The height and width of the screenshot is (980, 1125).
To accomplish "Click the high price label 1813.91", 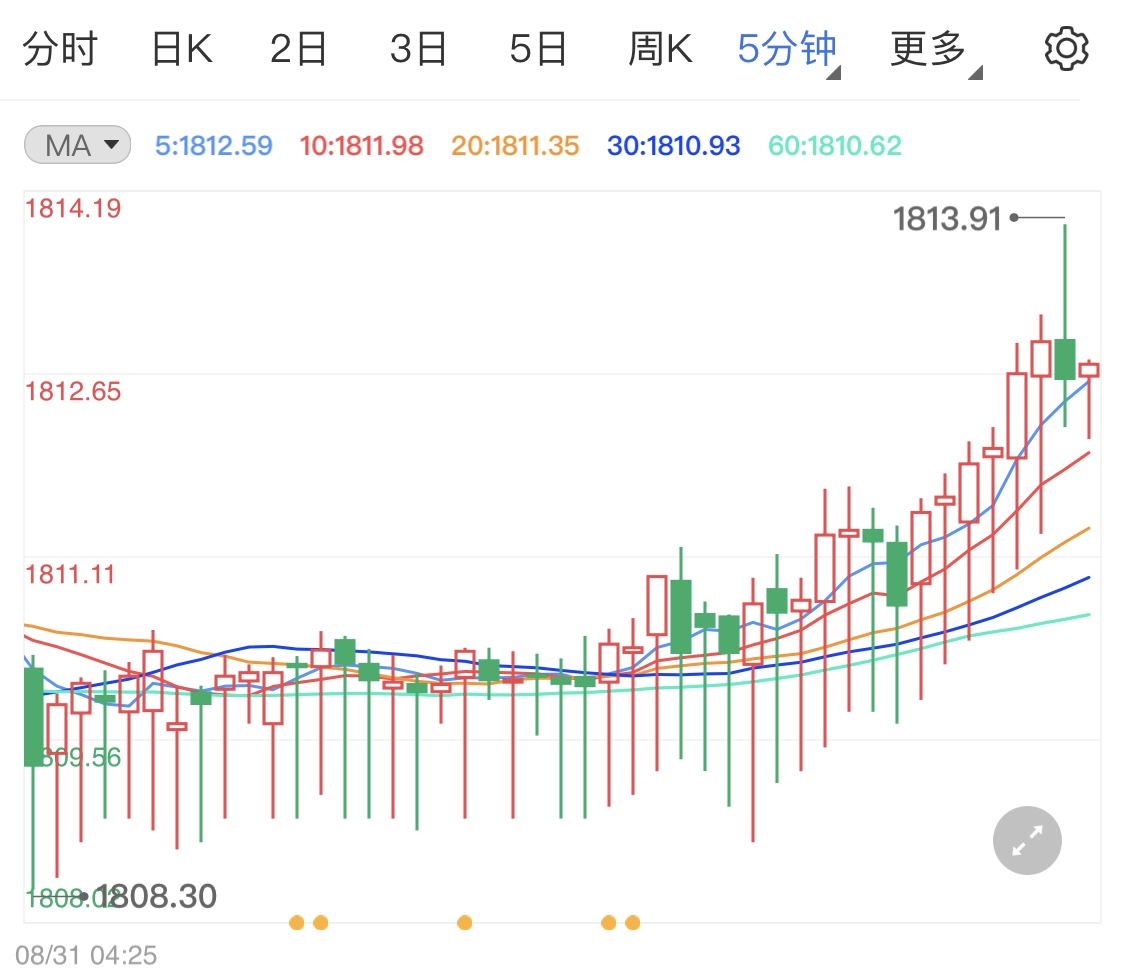I will (947, 219).
